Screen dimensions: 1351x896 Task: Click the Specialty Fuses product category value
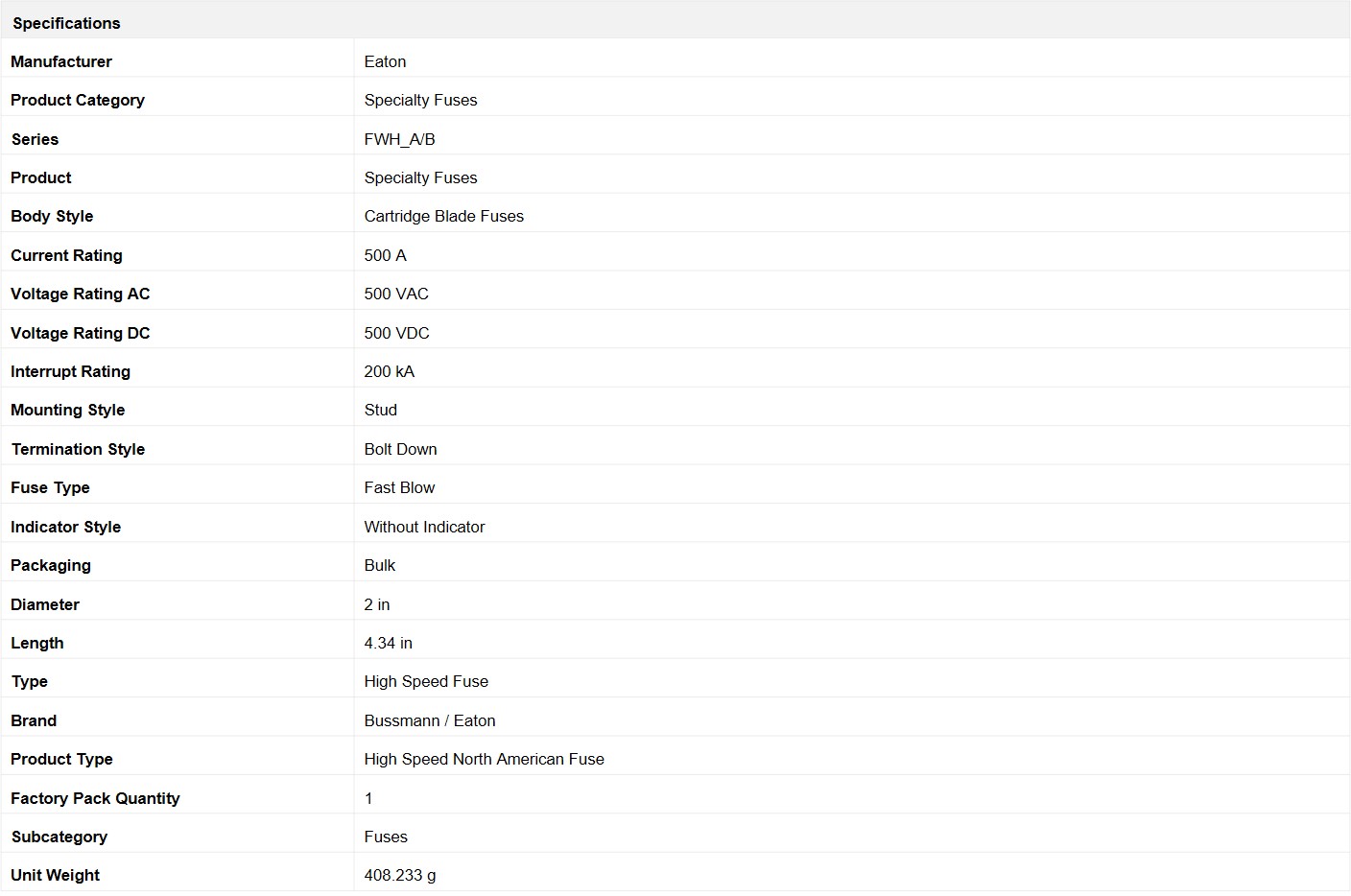(420, 100)
